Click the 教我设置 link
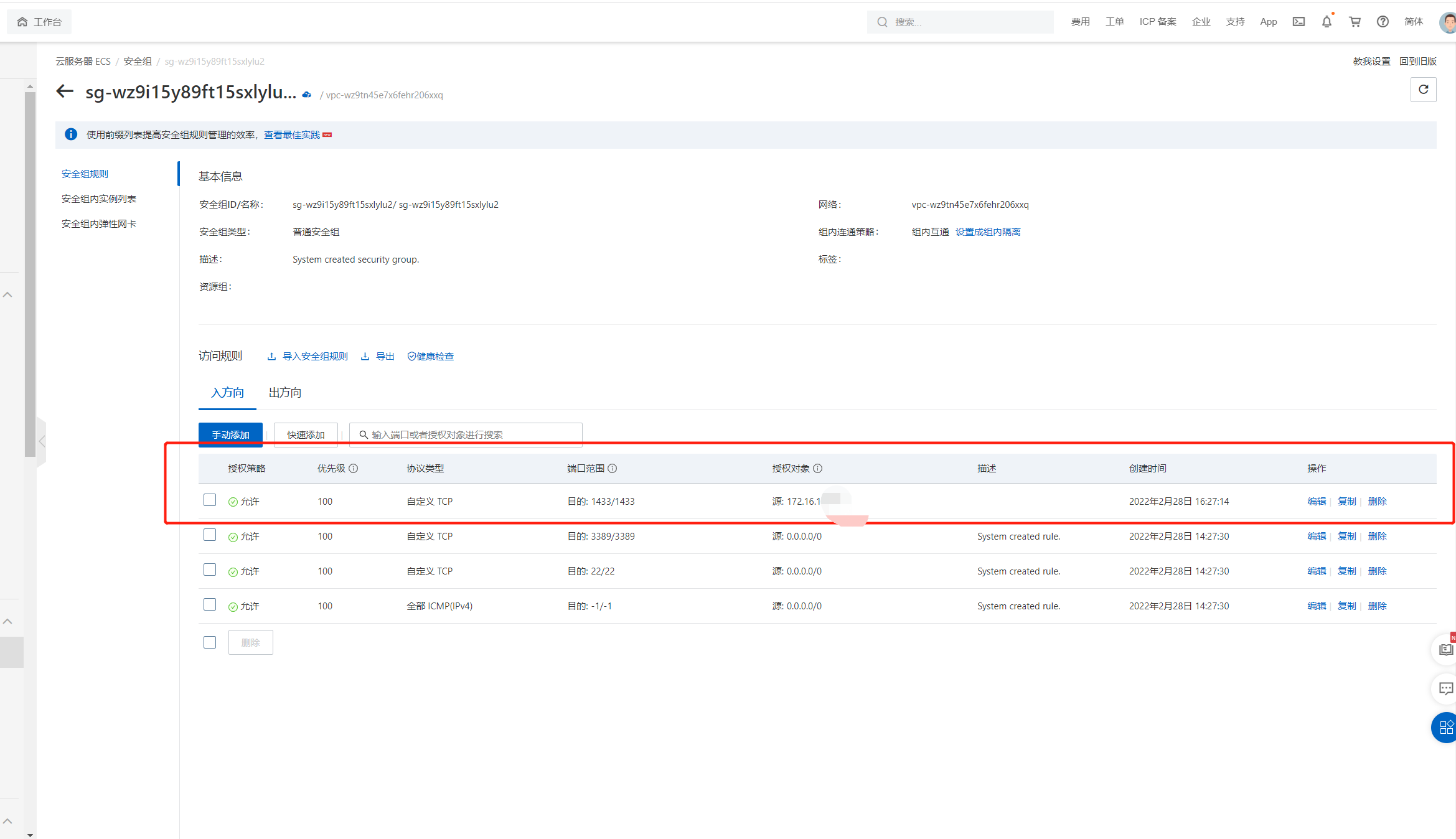The height and width of the screenshot is (839, 1456). 1371,61
